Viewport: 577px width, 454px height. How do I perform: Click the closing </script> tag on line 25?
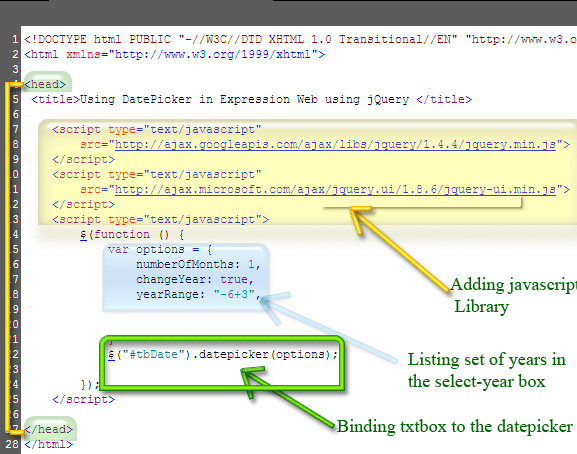(x=84, y=400)
